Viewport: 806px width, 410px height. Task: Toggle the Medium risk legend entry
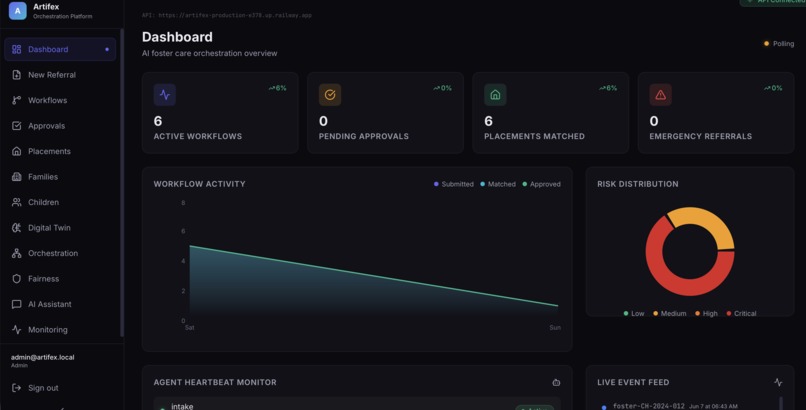click(x=669, y=313)
